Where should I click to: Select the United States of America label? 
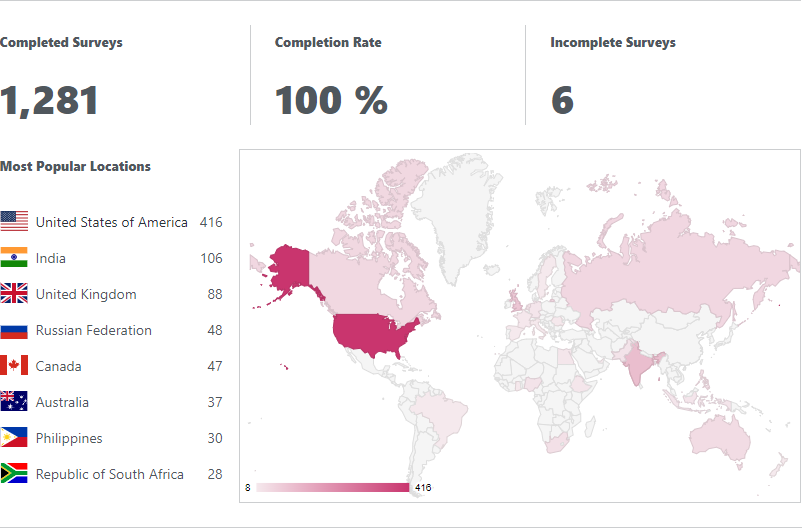112,222
